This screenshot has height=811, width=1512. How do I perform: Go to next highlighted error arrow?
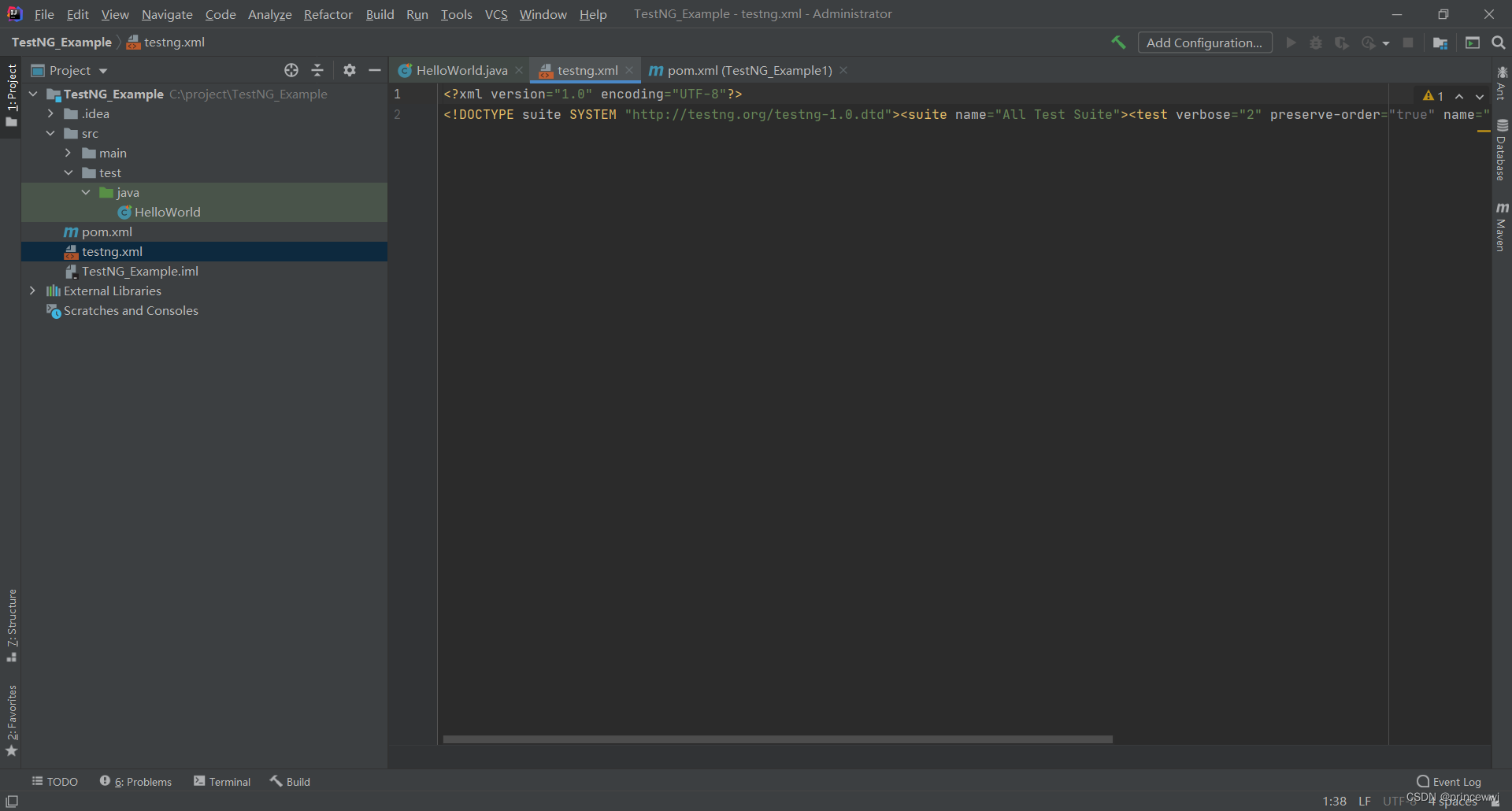tap(1480, 96)
